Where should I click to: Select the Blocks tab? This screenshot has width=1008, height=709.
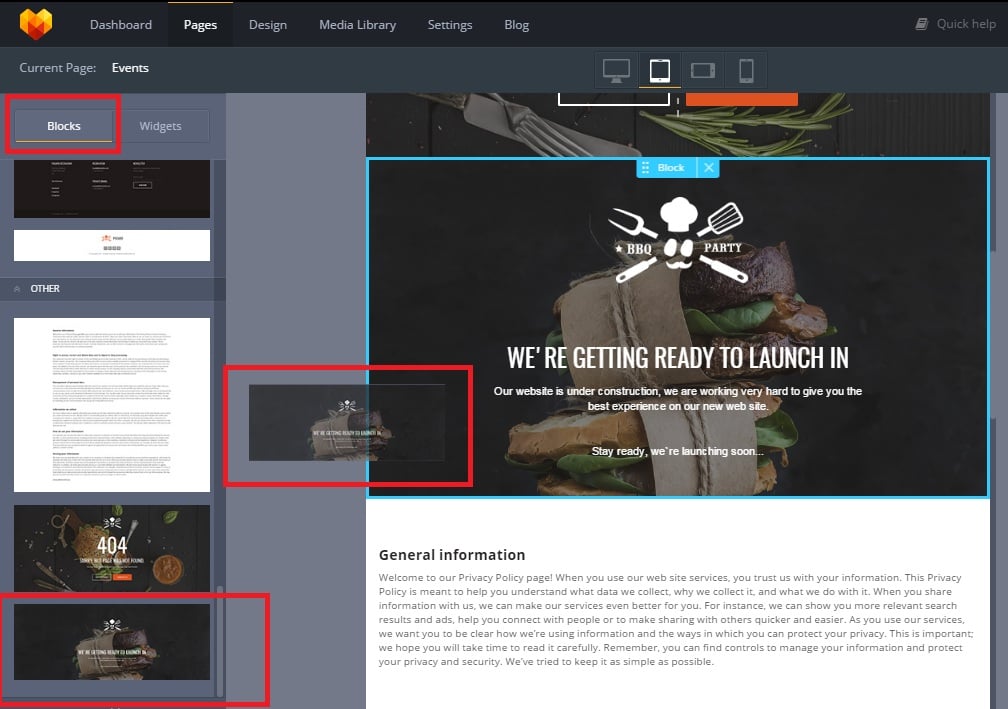(64, 126)
